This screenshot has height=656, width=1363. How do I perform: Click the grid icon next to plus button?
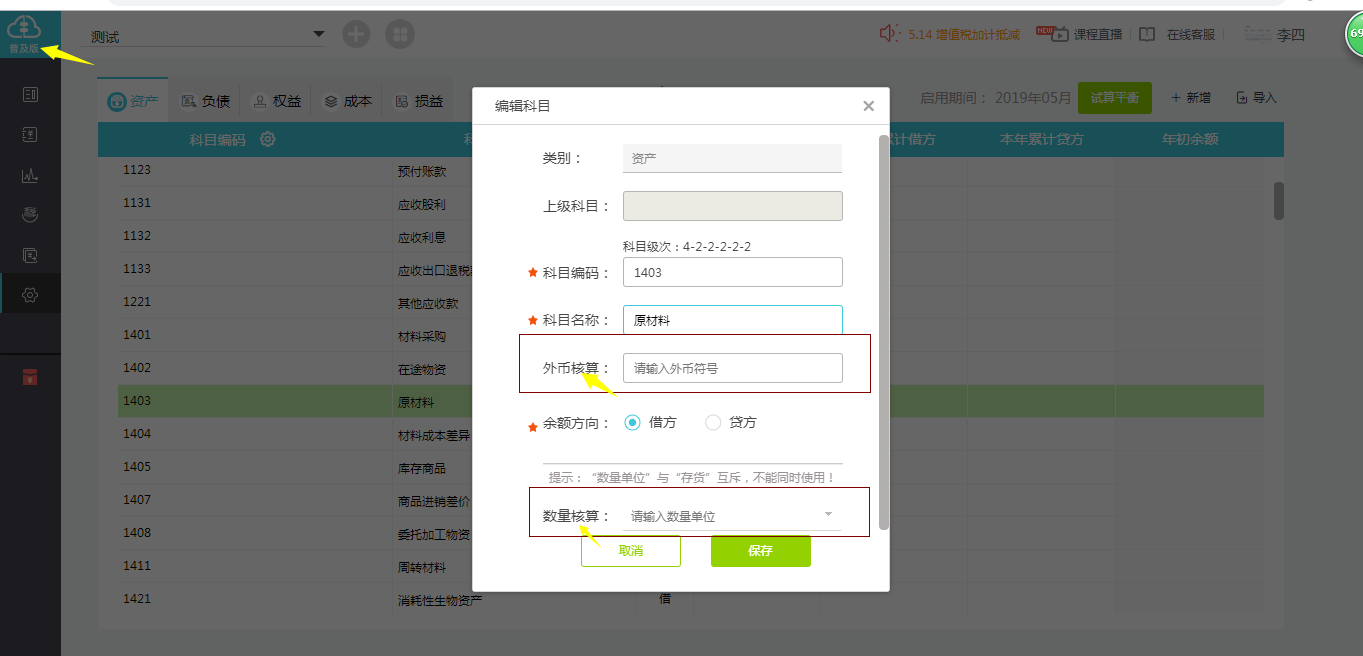point(400,35)
